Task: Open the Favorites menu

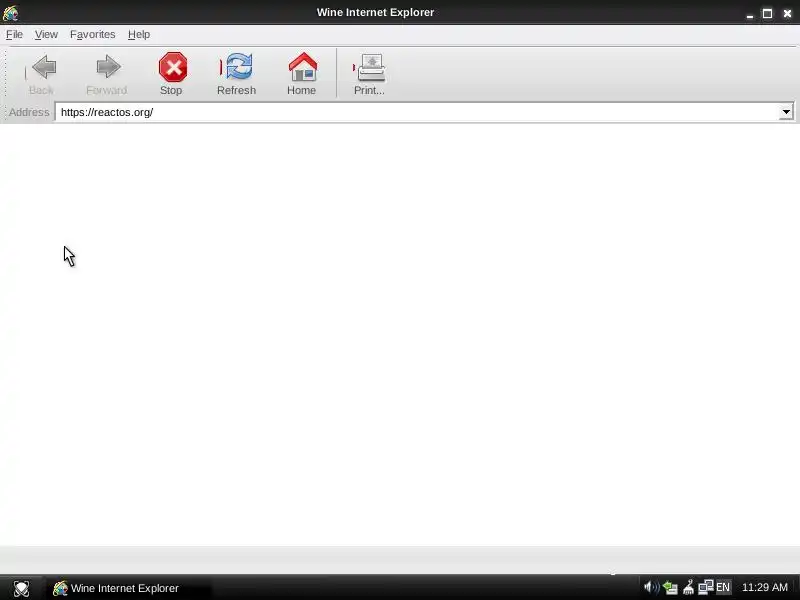Action: 92,34
